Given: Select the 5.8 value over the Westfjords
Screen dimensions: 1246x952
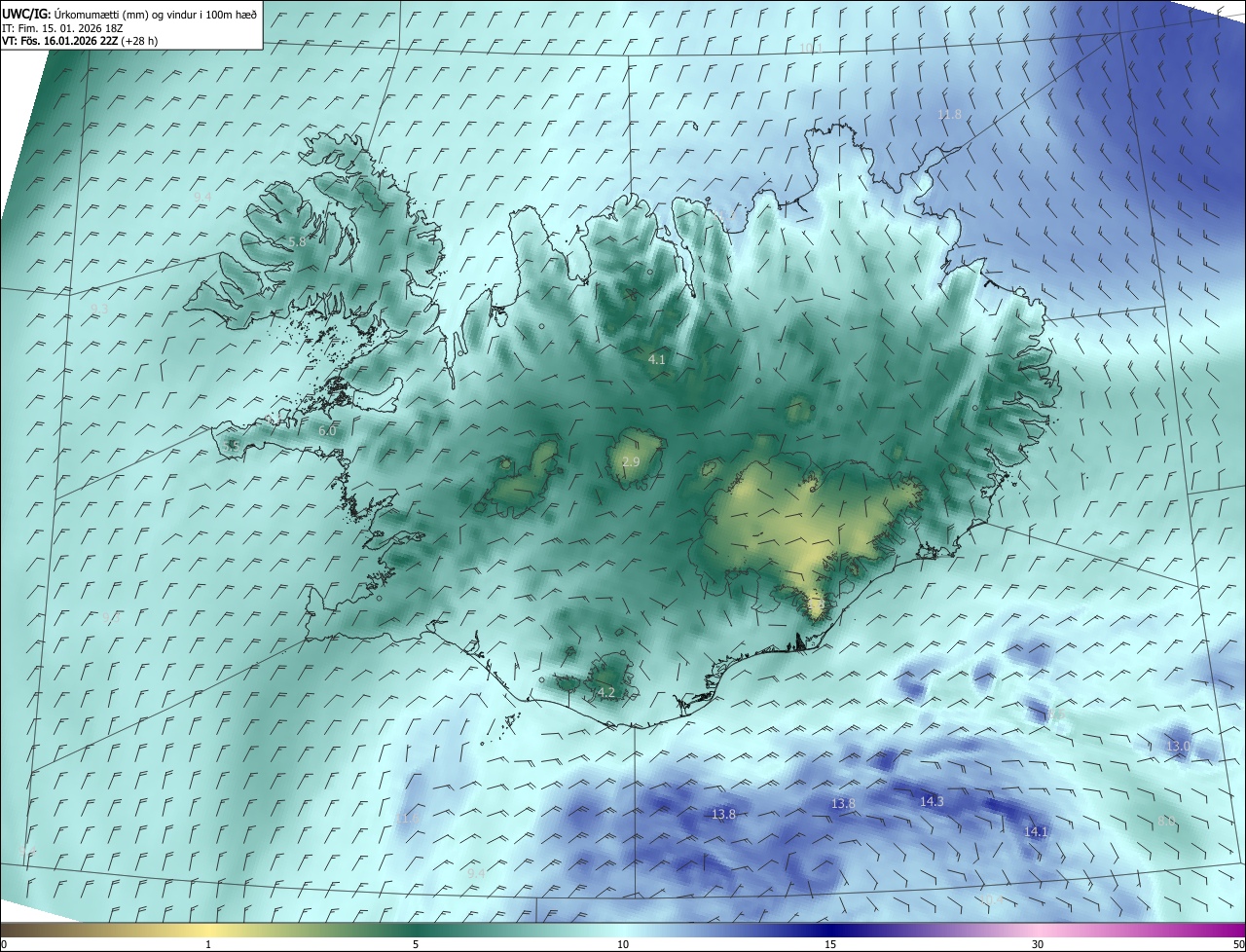Looking at the screenshot, I should coord(297,241).
